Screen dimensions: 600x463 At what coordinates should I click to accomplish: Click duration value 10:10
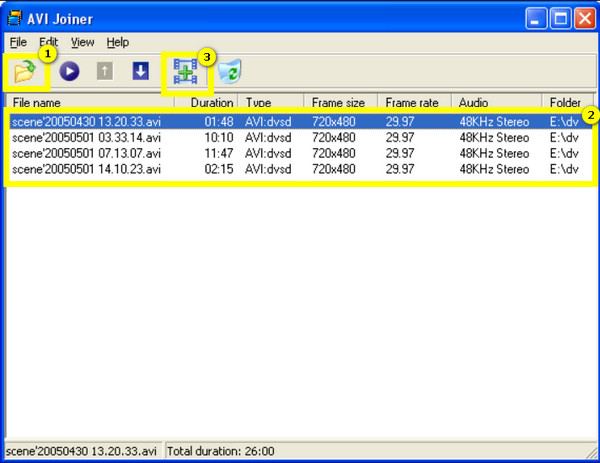click(218, 137)
